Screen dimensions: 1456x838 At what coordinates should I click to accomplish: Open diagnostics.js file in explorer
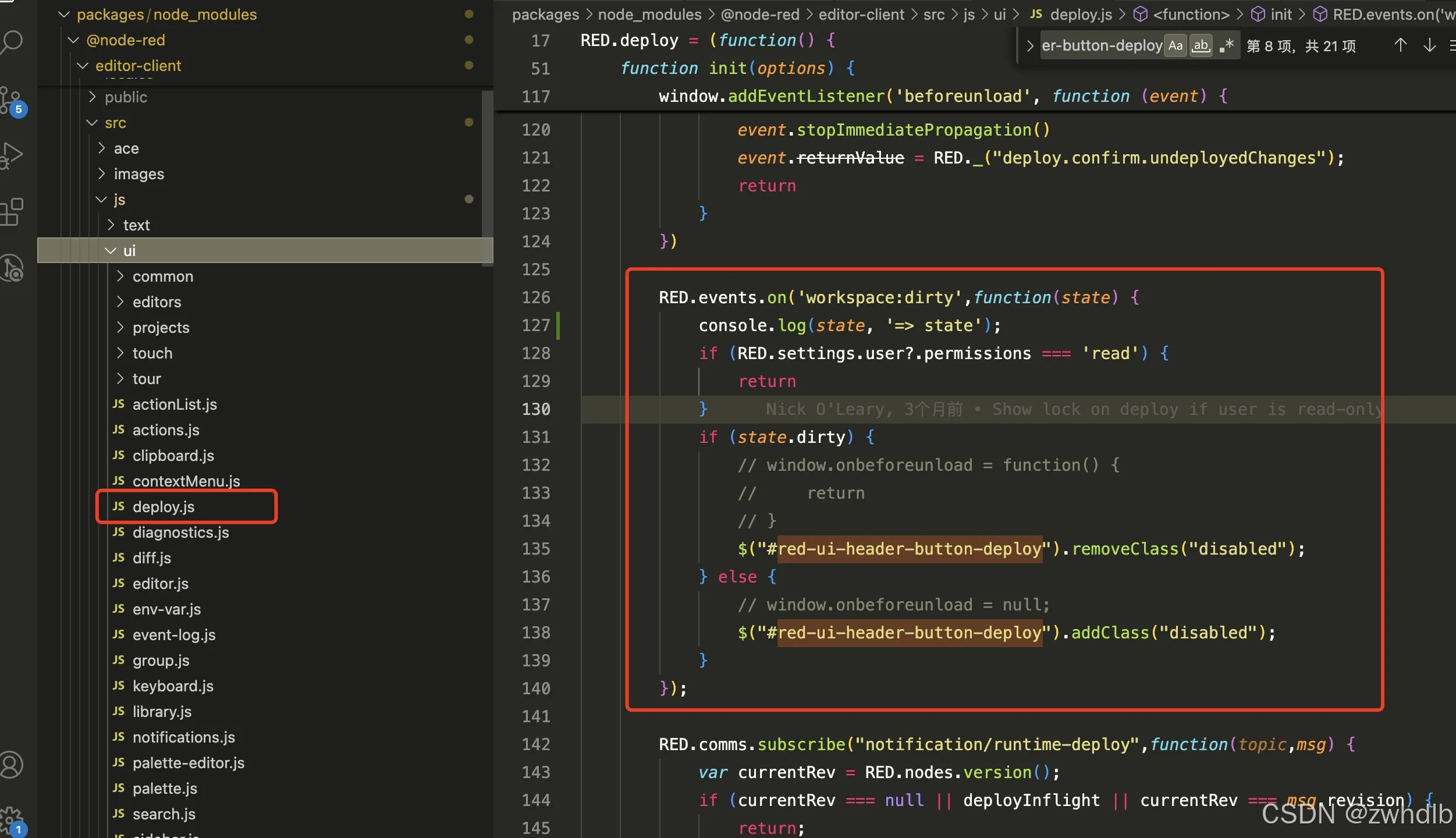pos(180,532)
